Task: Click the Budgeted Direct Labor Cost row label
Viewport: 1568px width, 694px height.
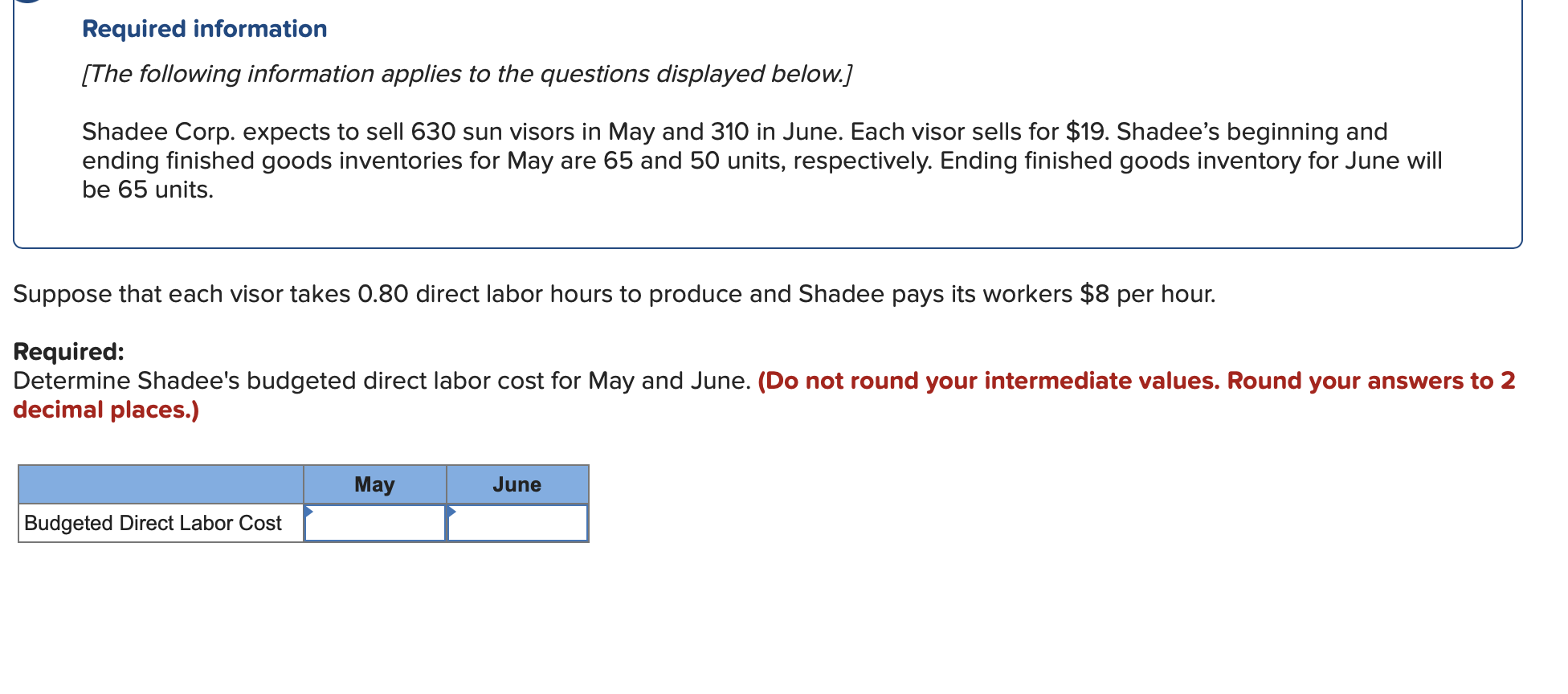Action: (x=152, y=523)
